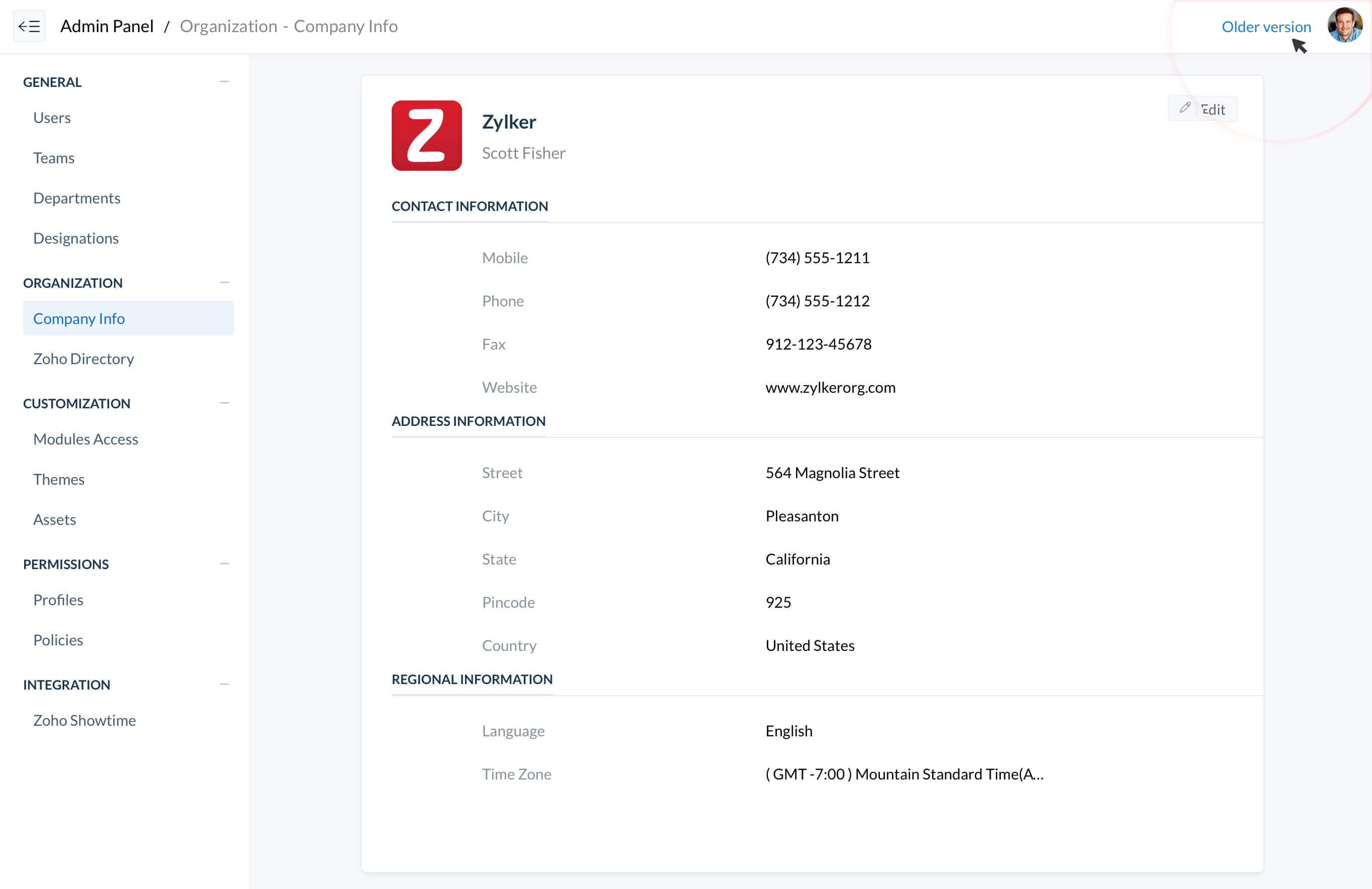The width and height of the screenshot is (1372, 889).
Task: Click the CONTACT INFORMATION heading
Action: 469,206
